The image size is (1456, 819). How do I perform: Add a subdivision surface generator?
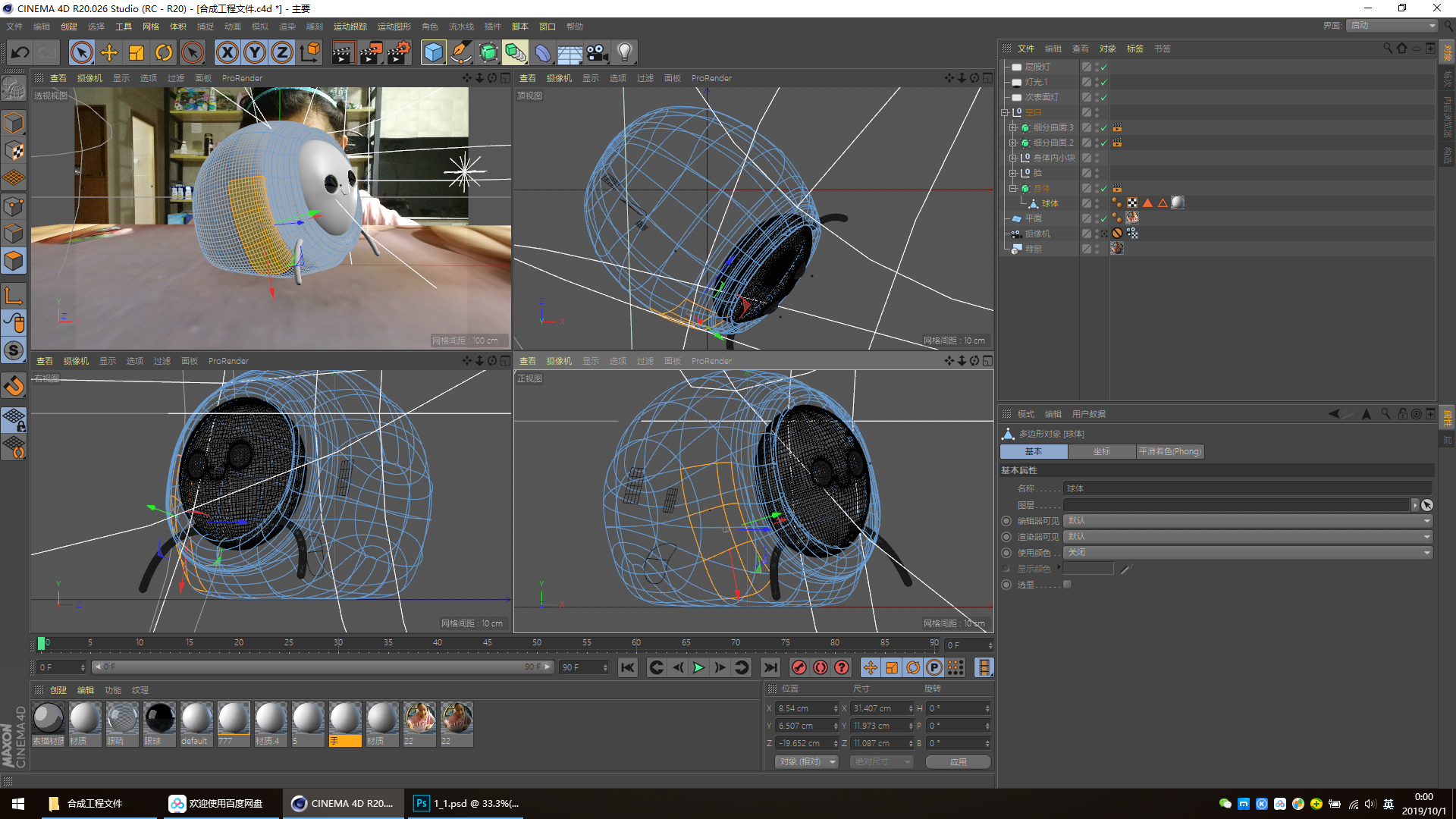click(488, 52)
